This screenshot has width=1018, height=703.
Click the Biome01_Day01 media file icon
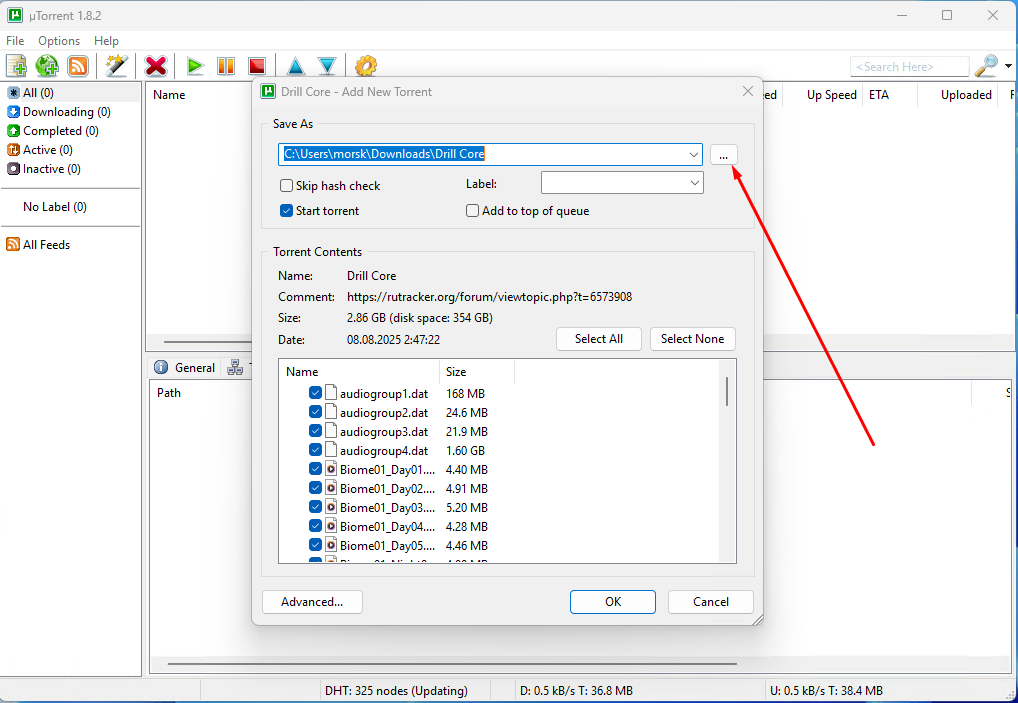(x=331, y=469)
